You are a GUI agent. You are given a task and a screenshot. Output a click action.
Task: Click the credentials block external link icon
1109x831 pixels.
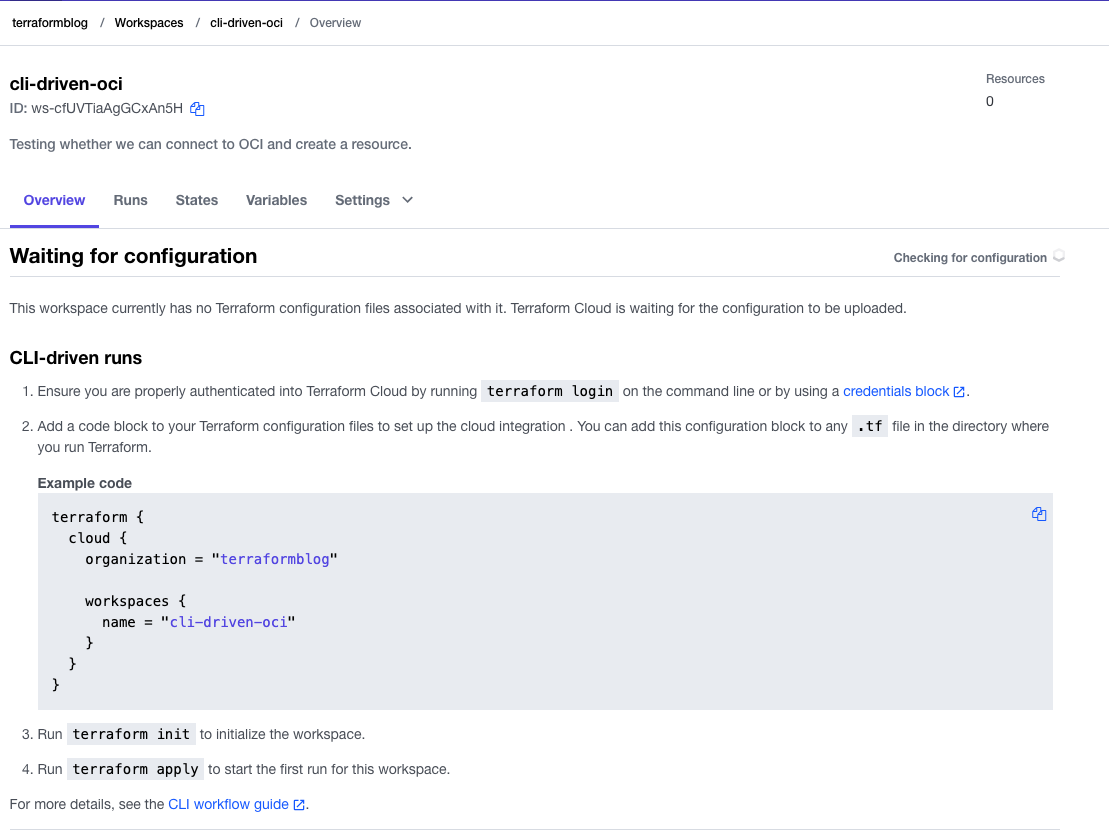(x=959, y=392)
